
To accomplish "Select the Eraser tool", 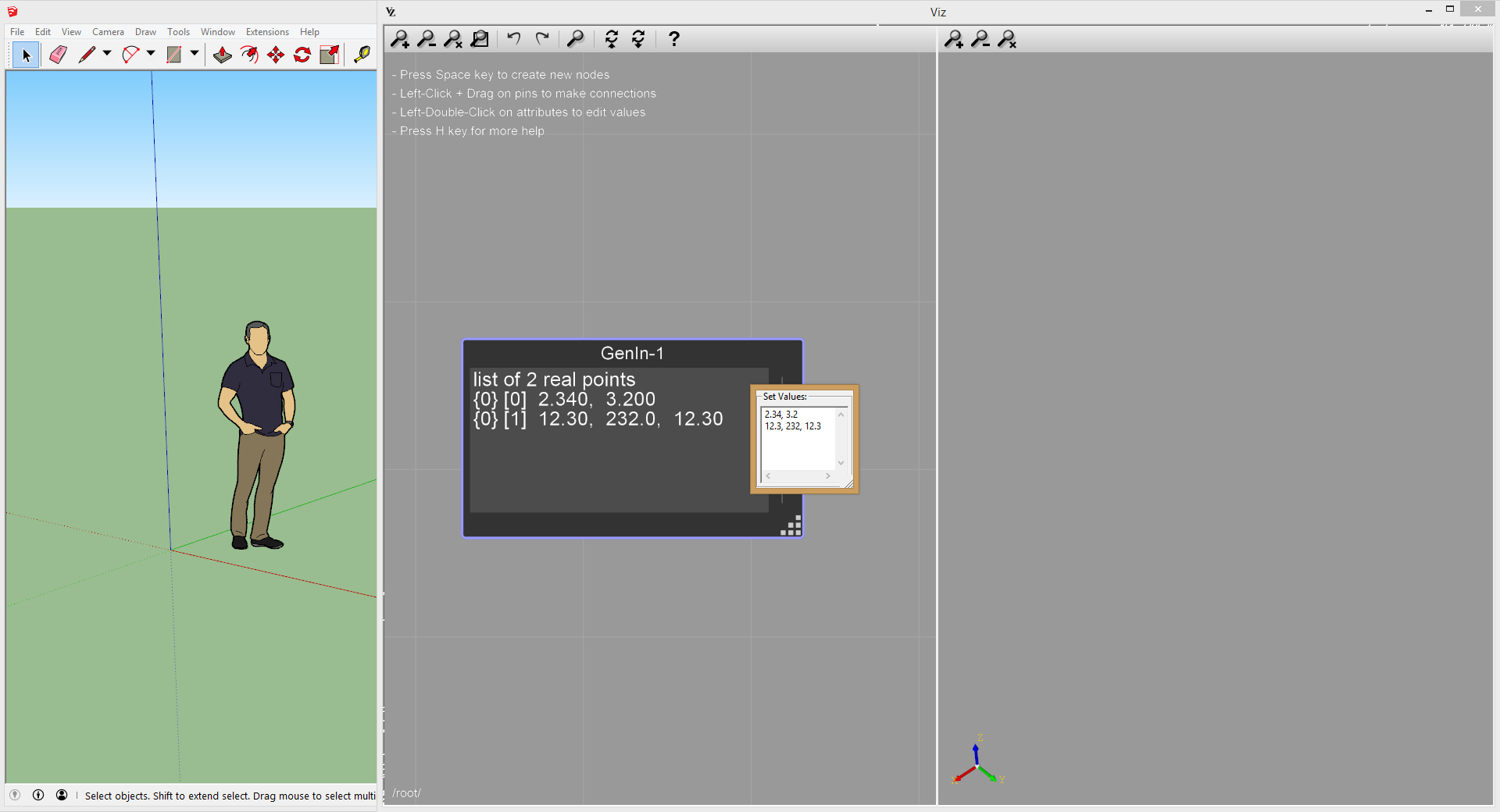I will (58, 55).
